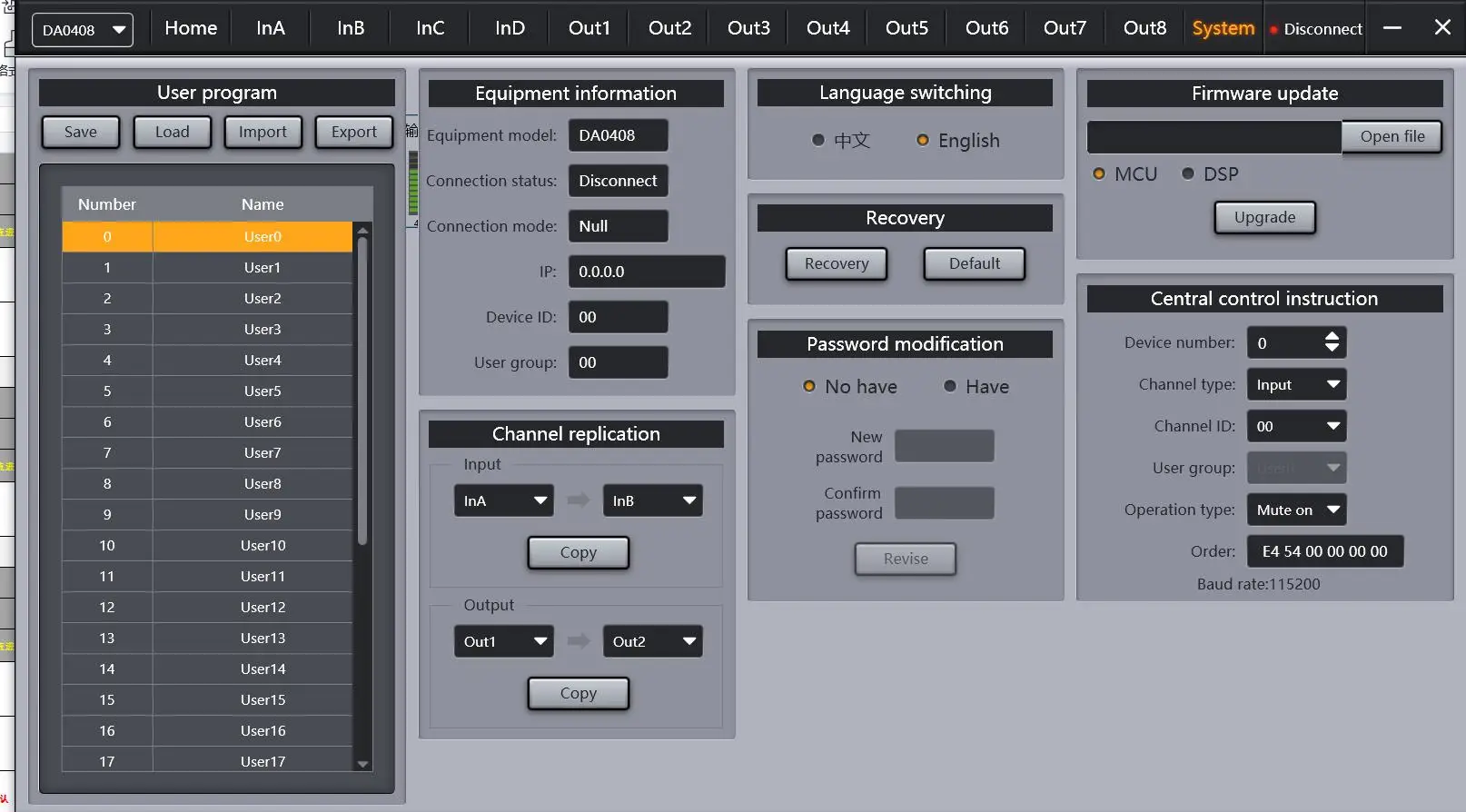Click the red Disconnect status indicator

[1315, 29]
